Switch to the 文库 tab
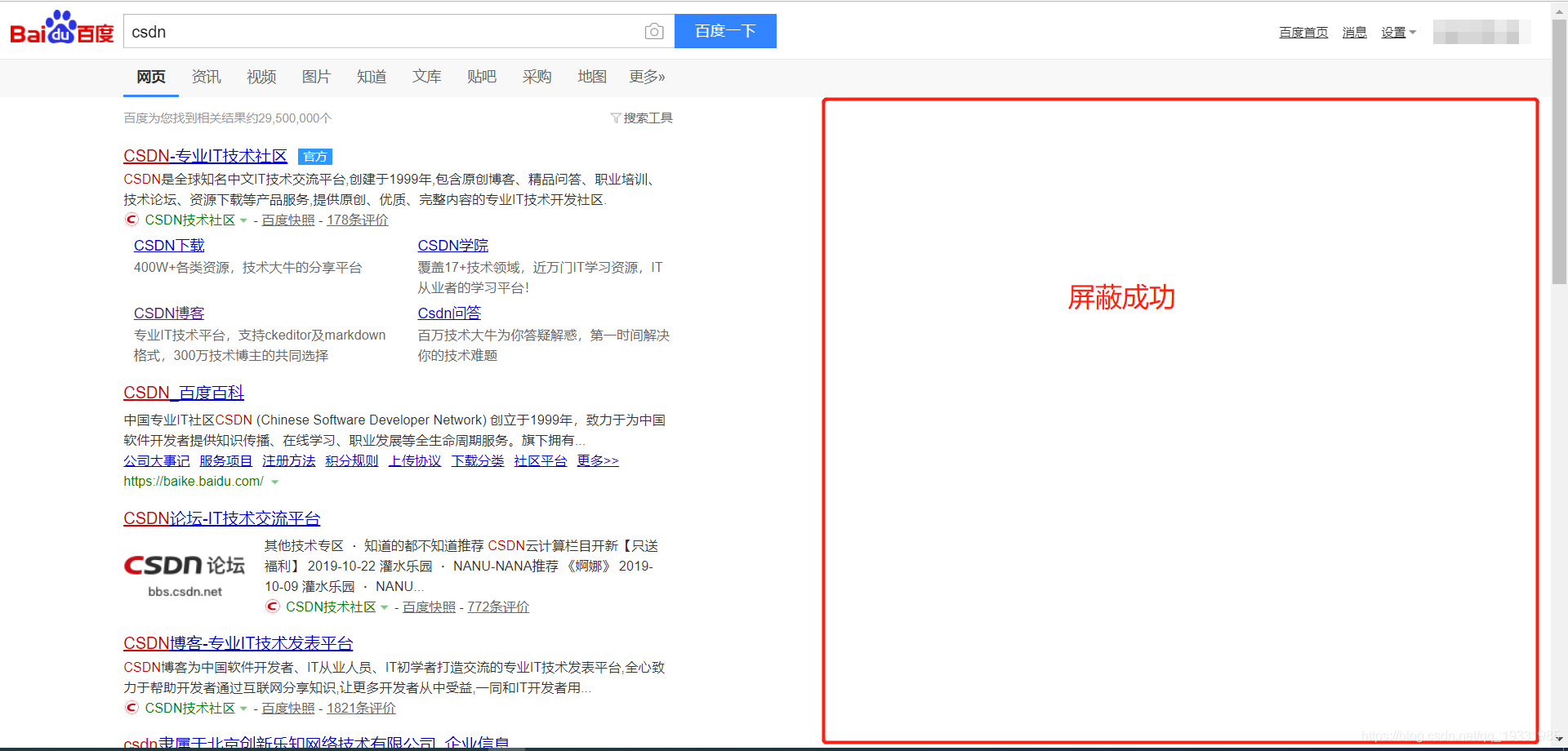This screenshot has height=751, width=1568. [426, 77]
